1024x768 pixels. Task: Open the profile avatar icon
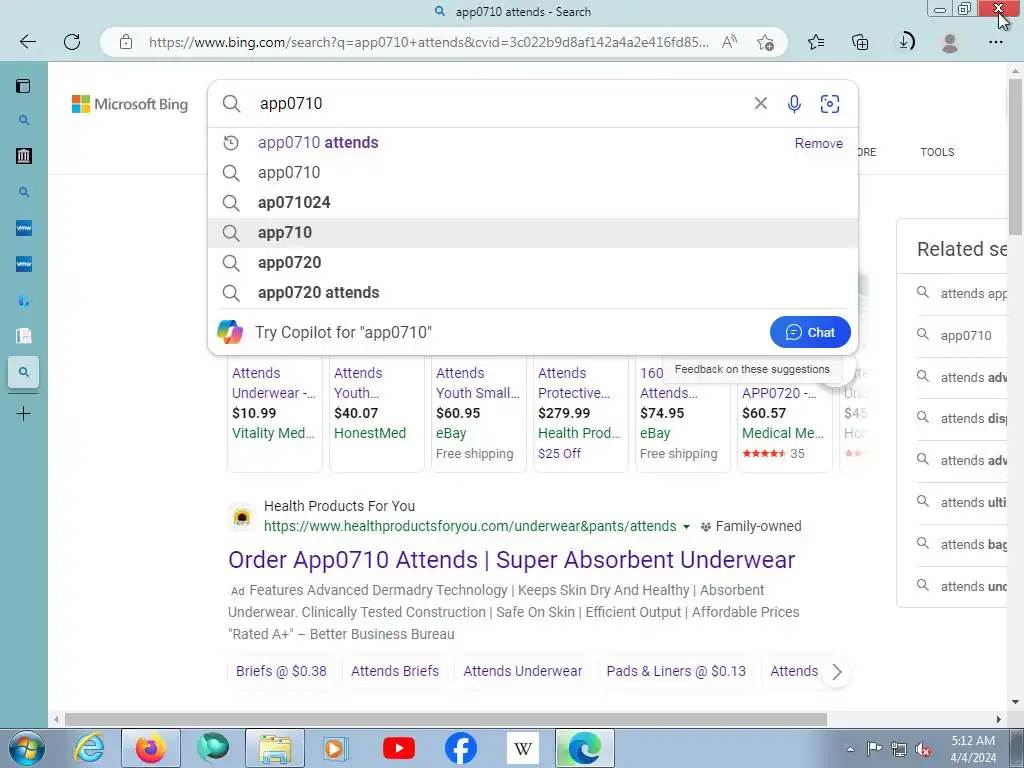[950, 42]
